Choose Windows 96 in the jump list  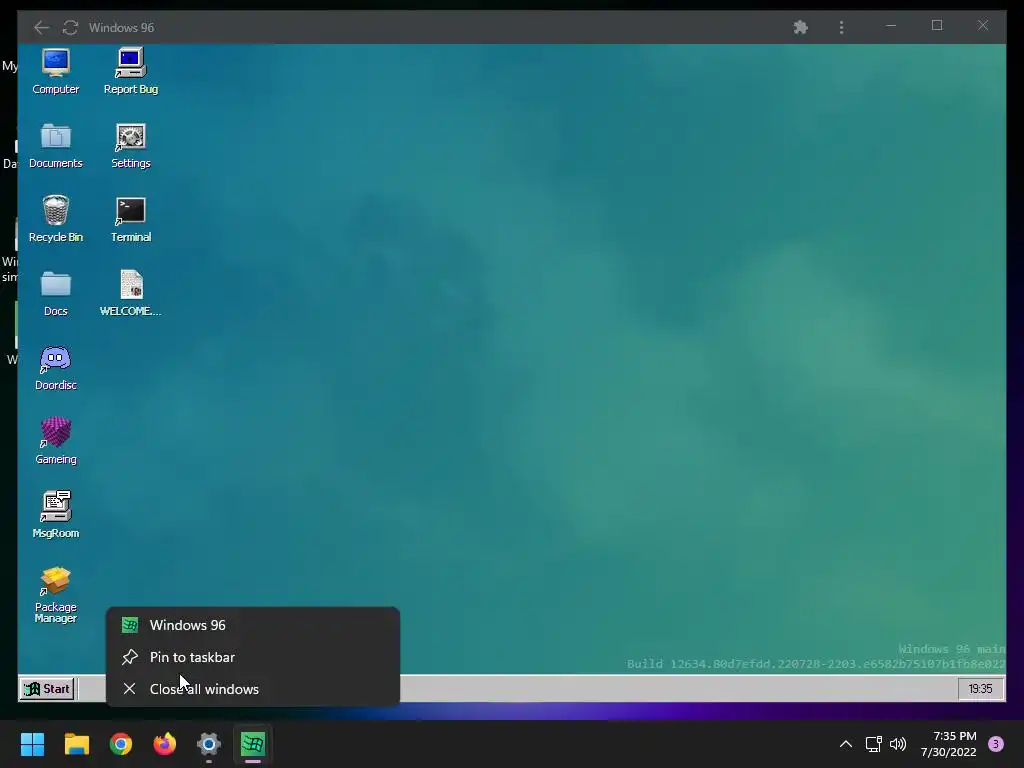253,625
